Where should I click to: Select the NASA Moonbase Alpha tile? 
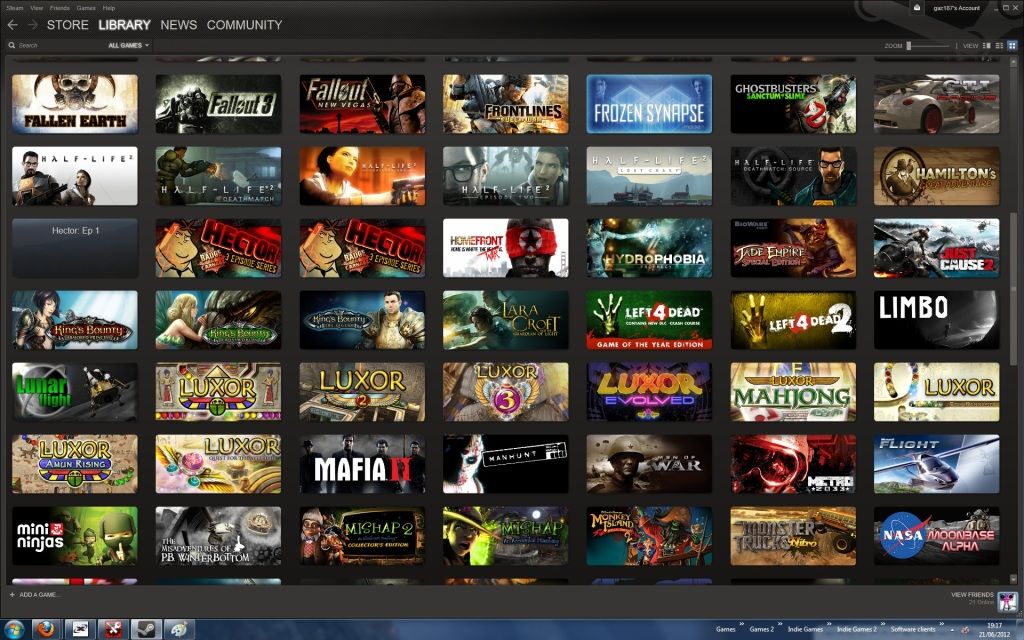click(936, 536)
